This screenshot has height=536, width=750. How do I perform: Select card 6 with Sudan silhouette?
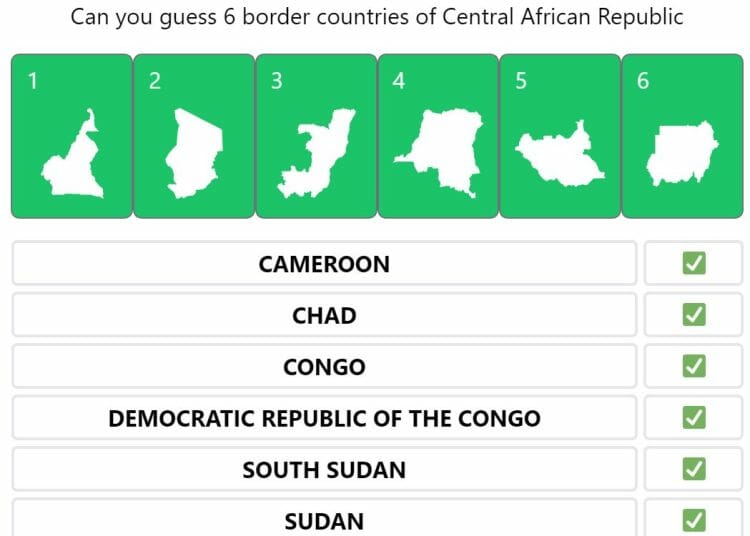[x=683, y=136]
